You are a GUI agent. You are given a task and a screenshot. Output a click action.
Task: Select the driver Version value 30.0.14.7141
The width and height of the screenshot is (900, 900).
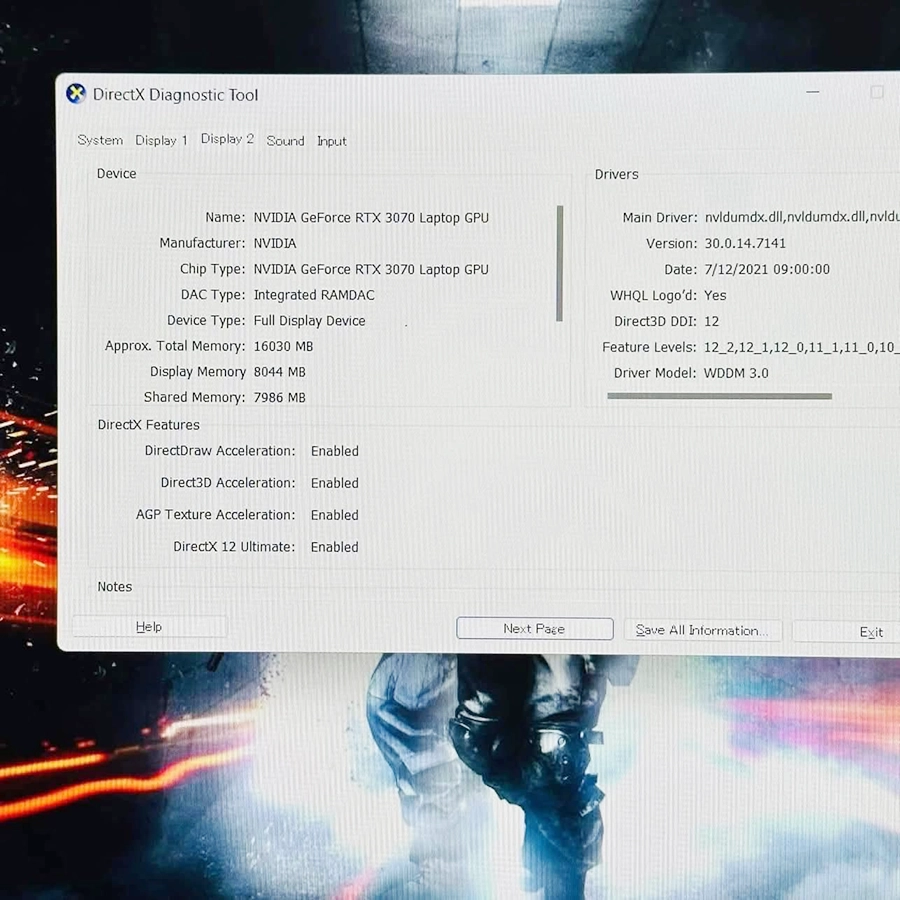click(745, 244)
